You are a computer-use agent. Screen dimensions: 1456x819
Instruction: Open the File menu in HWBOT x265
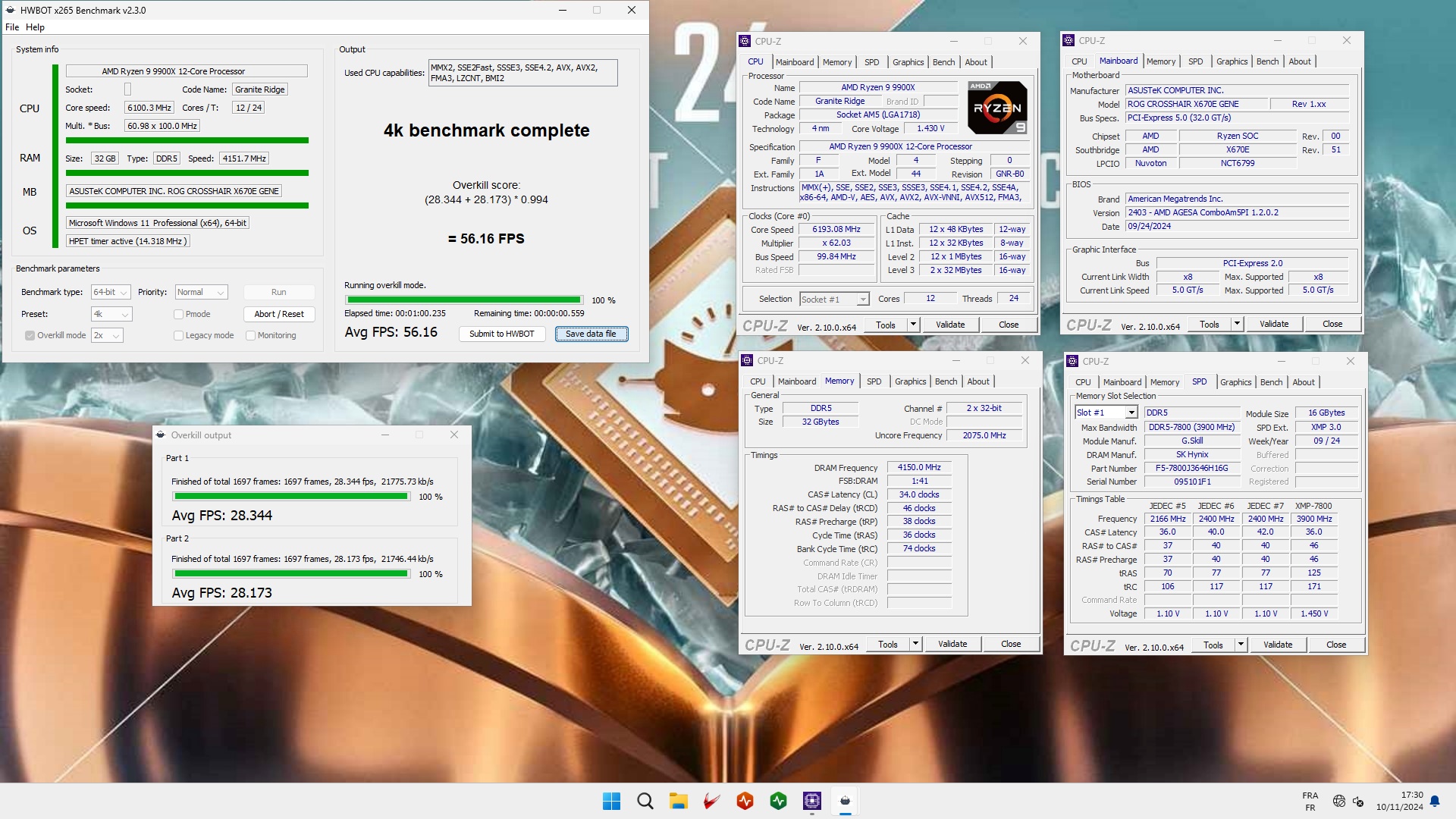click(12, 27)
